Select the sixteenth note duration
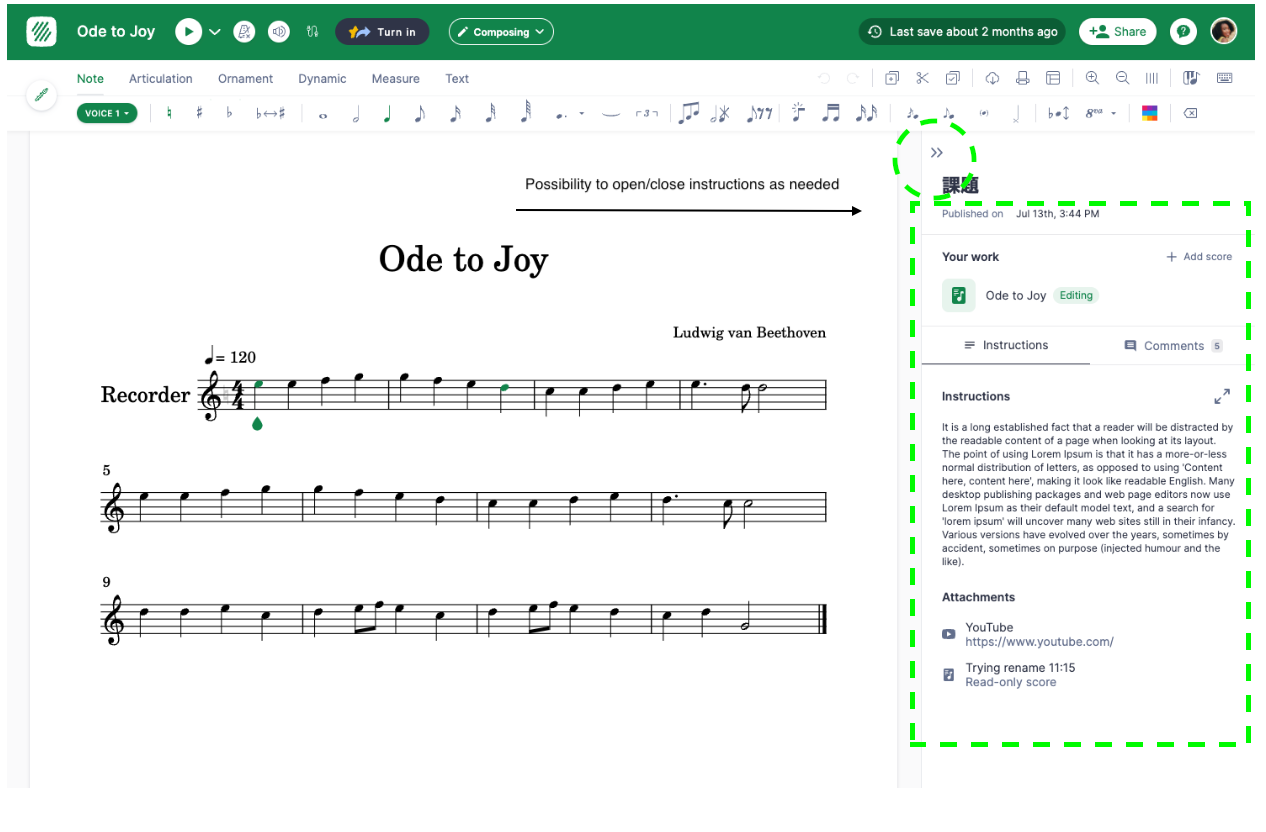The image size is (1266, 832). (x=455, y=114)
